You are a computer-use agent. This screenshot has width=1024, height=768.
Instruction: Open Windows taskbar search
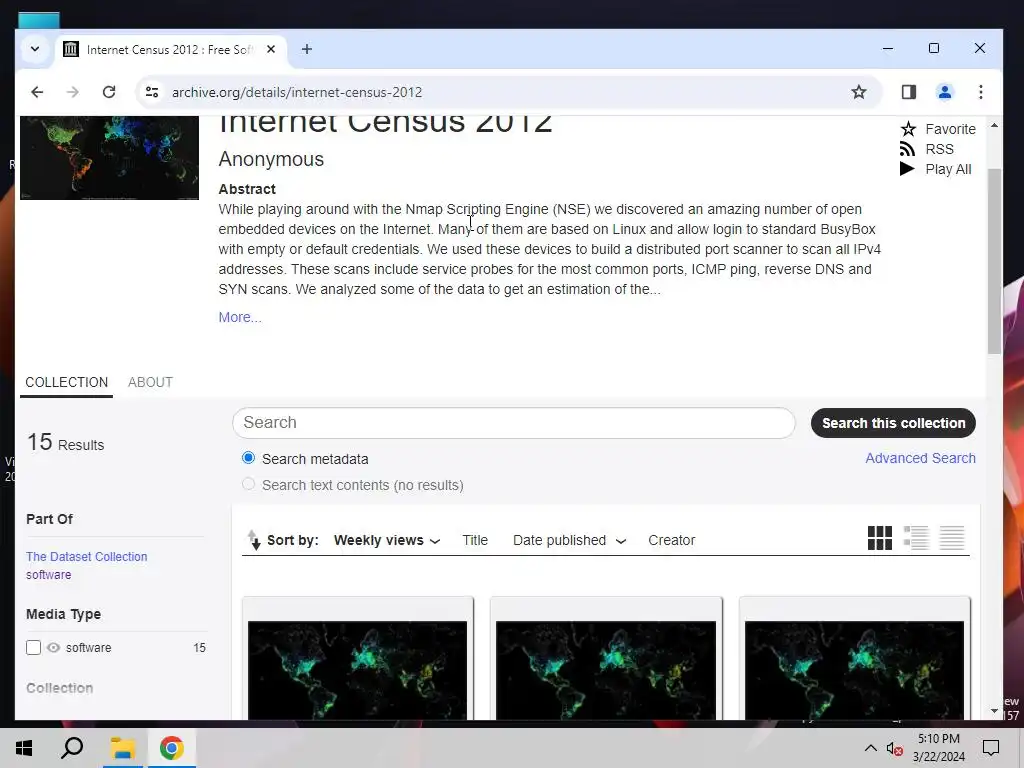(x=72, y=748)
